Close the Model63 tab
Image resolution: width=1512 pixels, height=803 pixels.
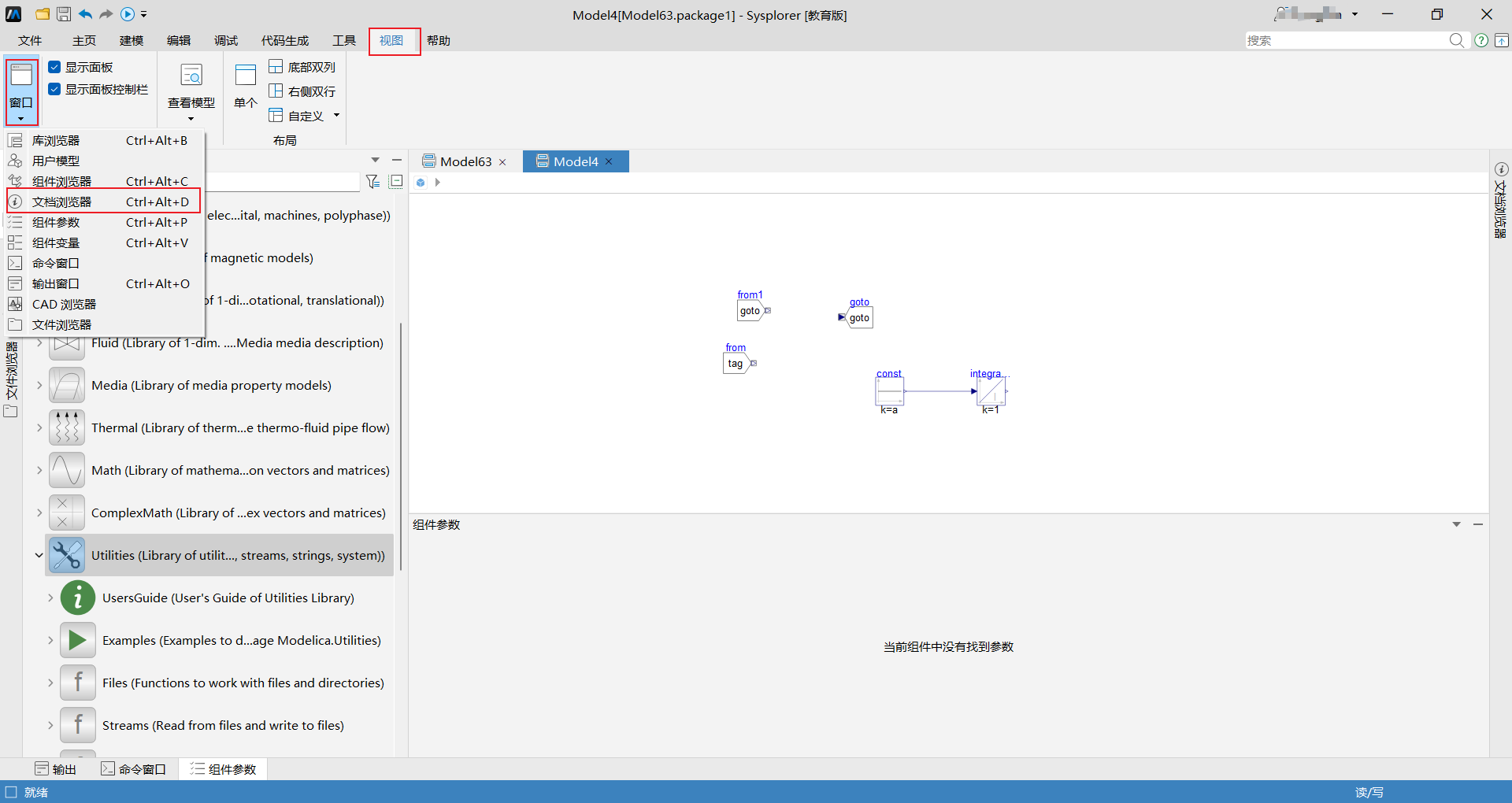pyautogui.click(x=502, y=162)
